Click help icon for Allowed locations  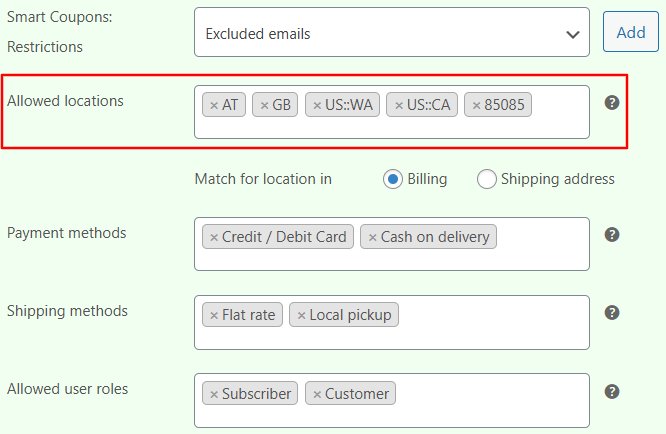[612, 102]
